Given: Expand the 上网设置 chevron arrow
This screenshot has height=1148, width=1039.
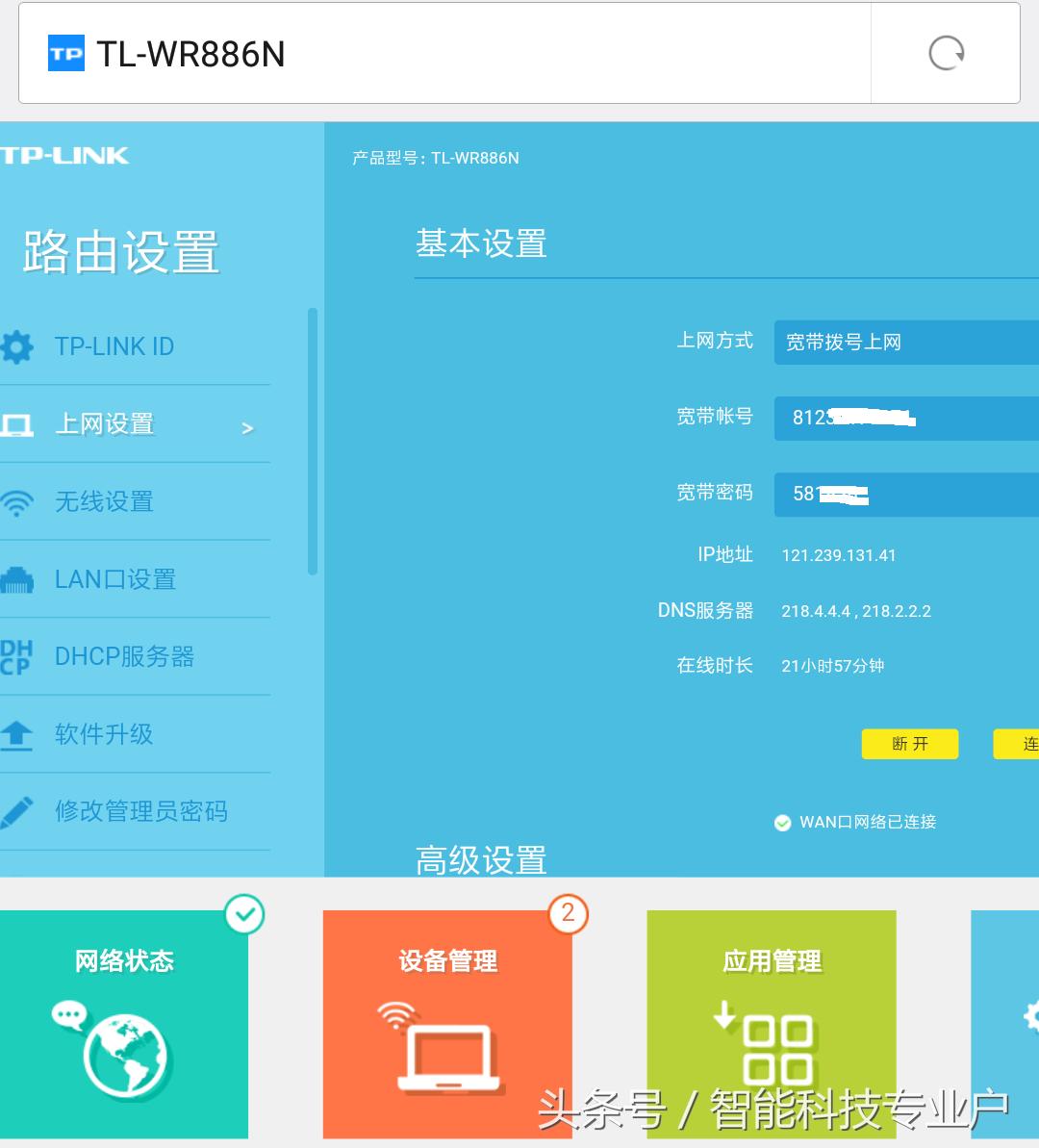Looking at the screenshot, I should [247, 426].
